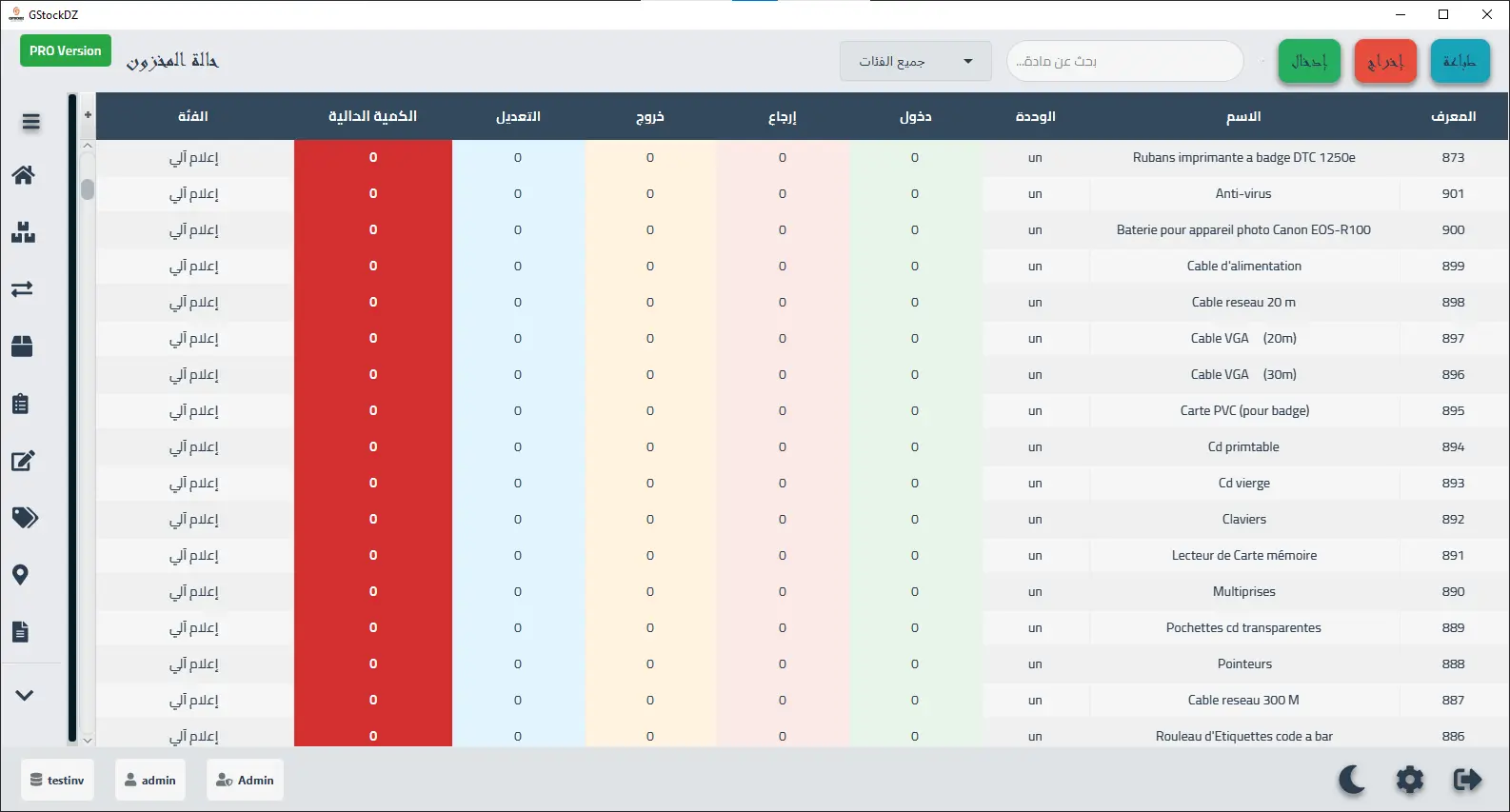The width and height of the screenshot is (1510, 812).
Task: Click the red إخراج button
Action: click(x=1385, y=62)
